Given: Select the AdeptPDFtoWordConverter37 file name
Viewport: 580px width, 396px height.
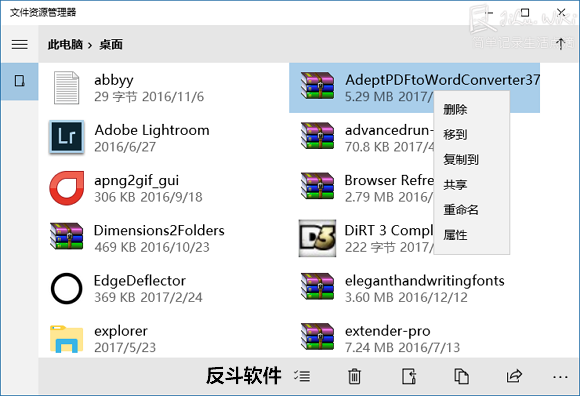Looking at the screenshot, I should [442, 80].
